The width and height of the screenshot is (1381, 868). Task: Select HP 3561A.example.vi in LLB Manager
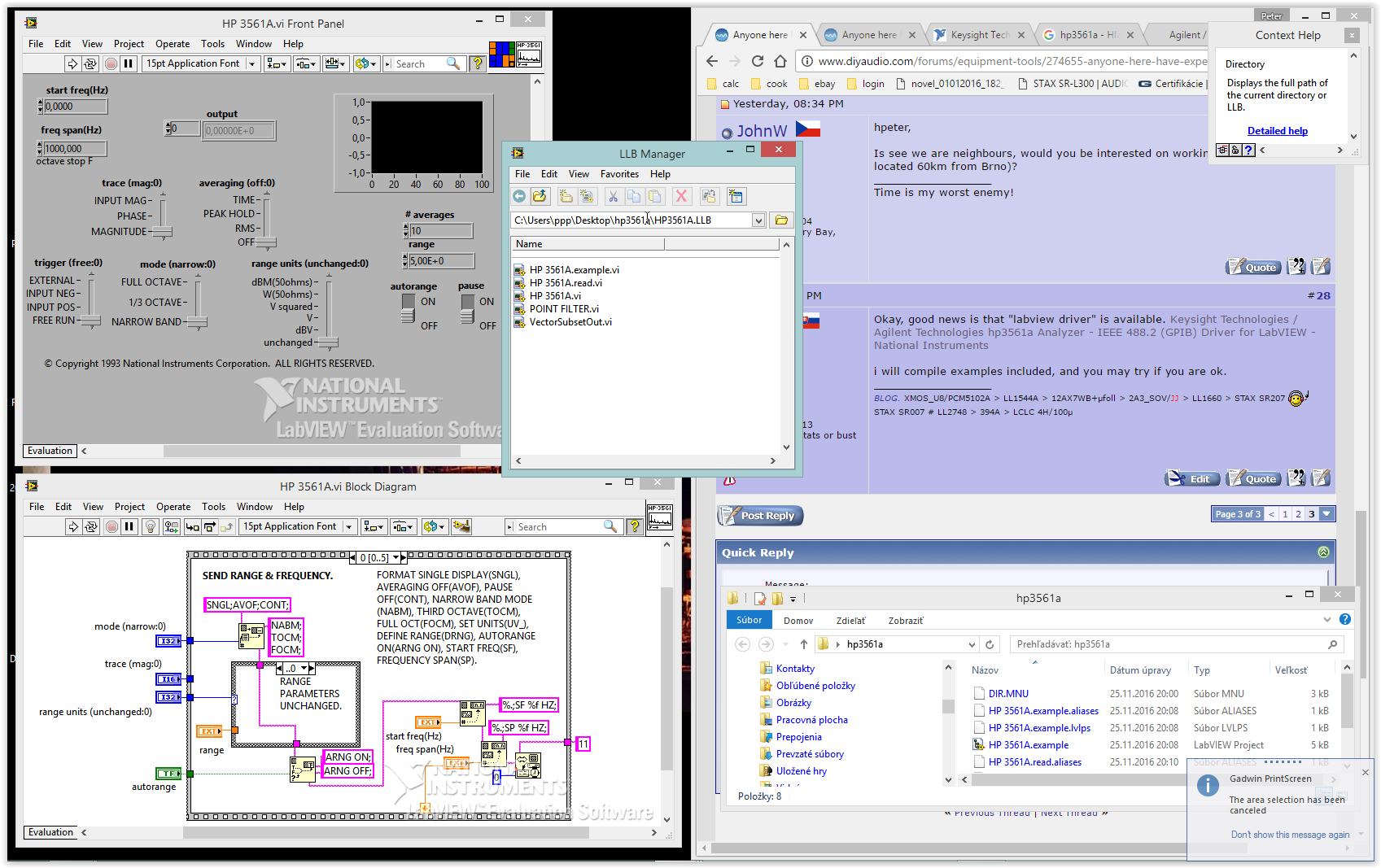(575, 270)
